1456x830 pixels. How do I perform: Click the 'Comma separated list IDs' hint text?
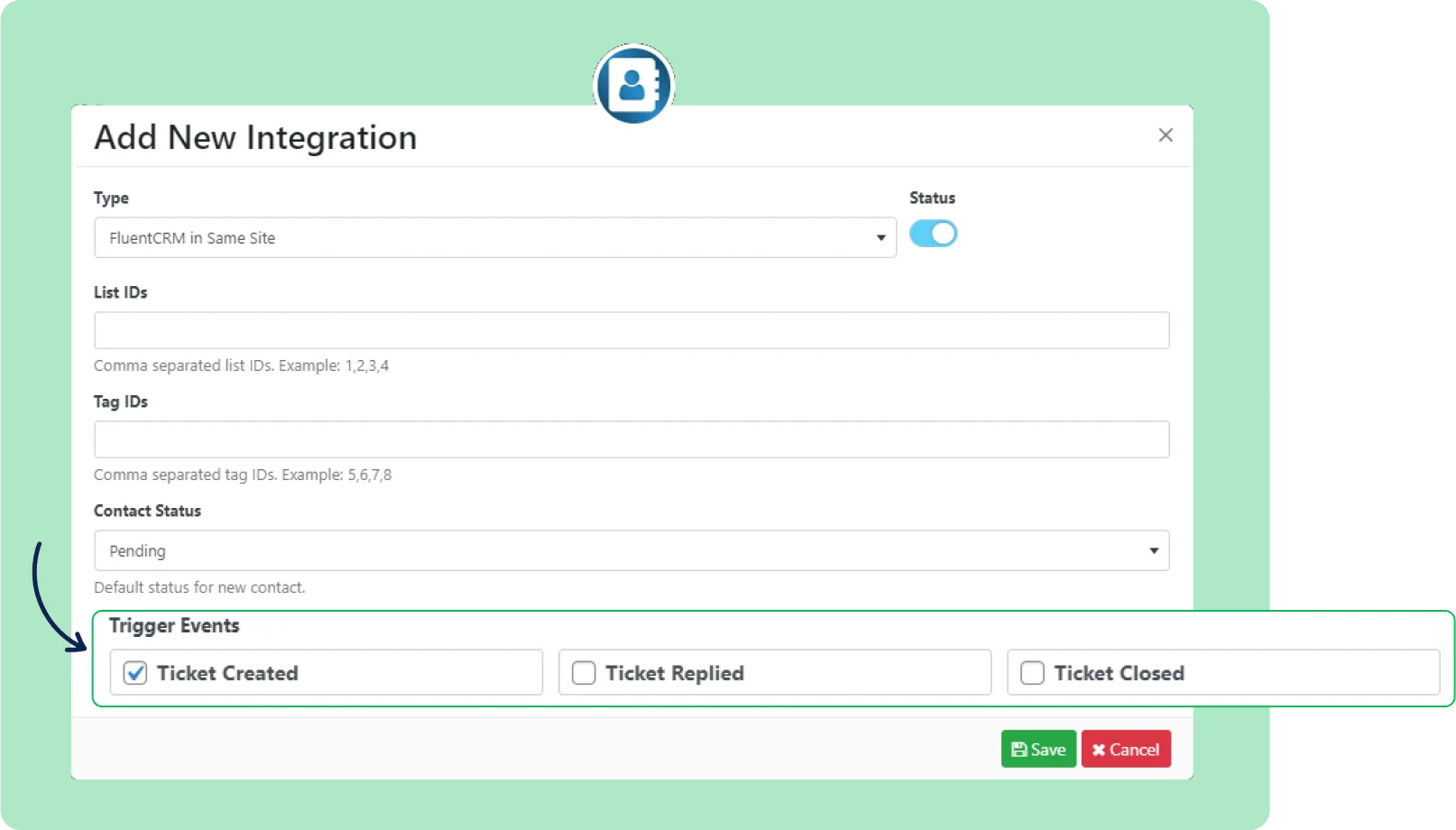[241, 365]
